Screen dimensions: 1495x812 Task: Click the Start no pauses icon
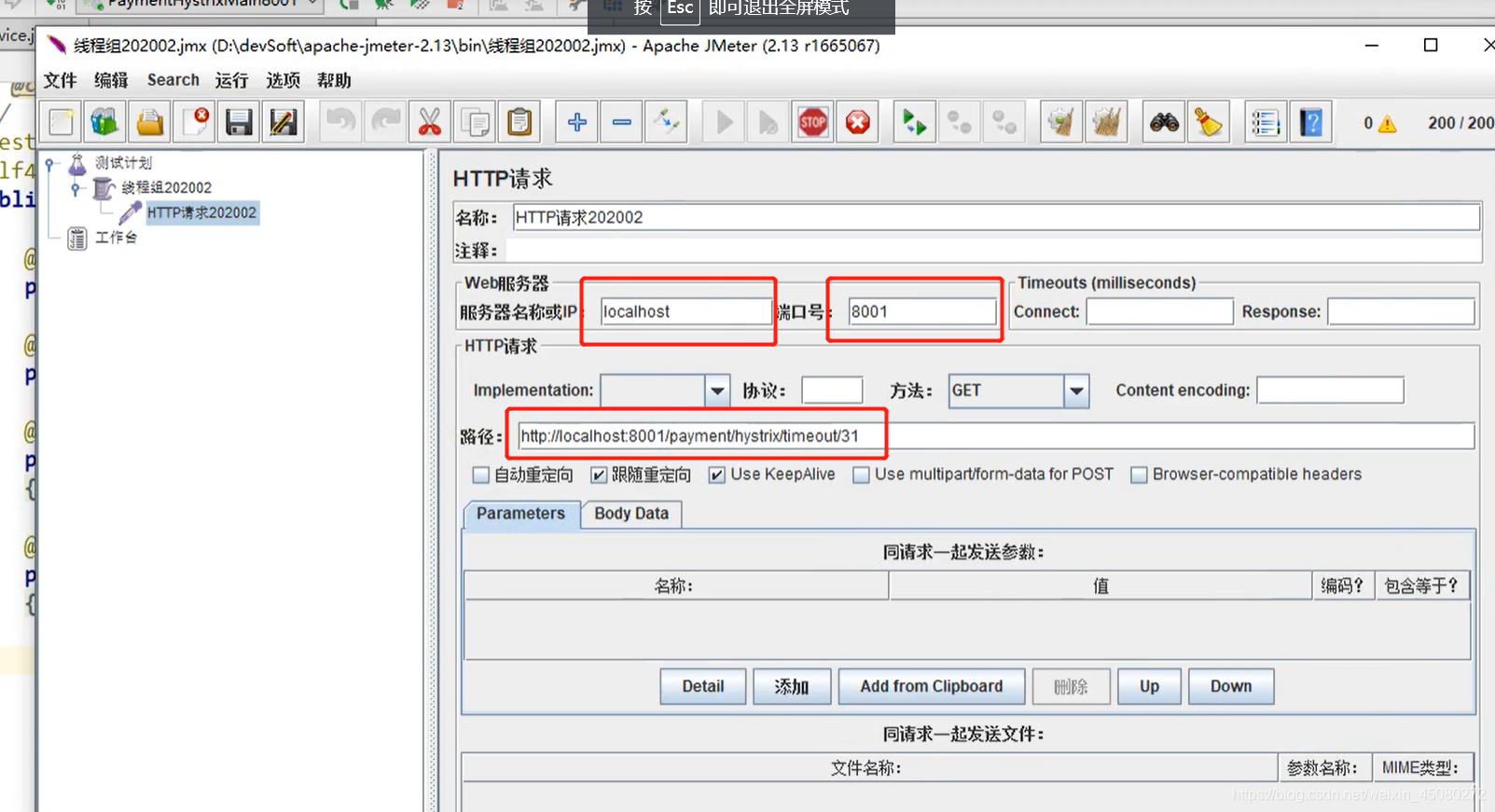768,122
